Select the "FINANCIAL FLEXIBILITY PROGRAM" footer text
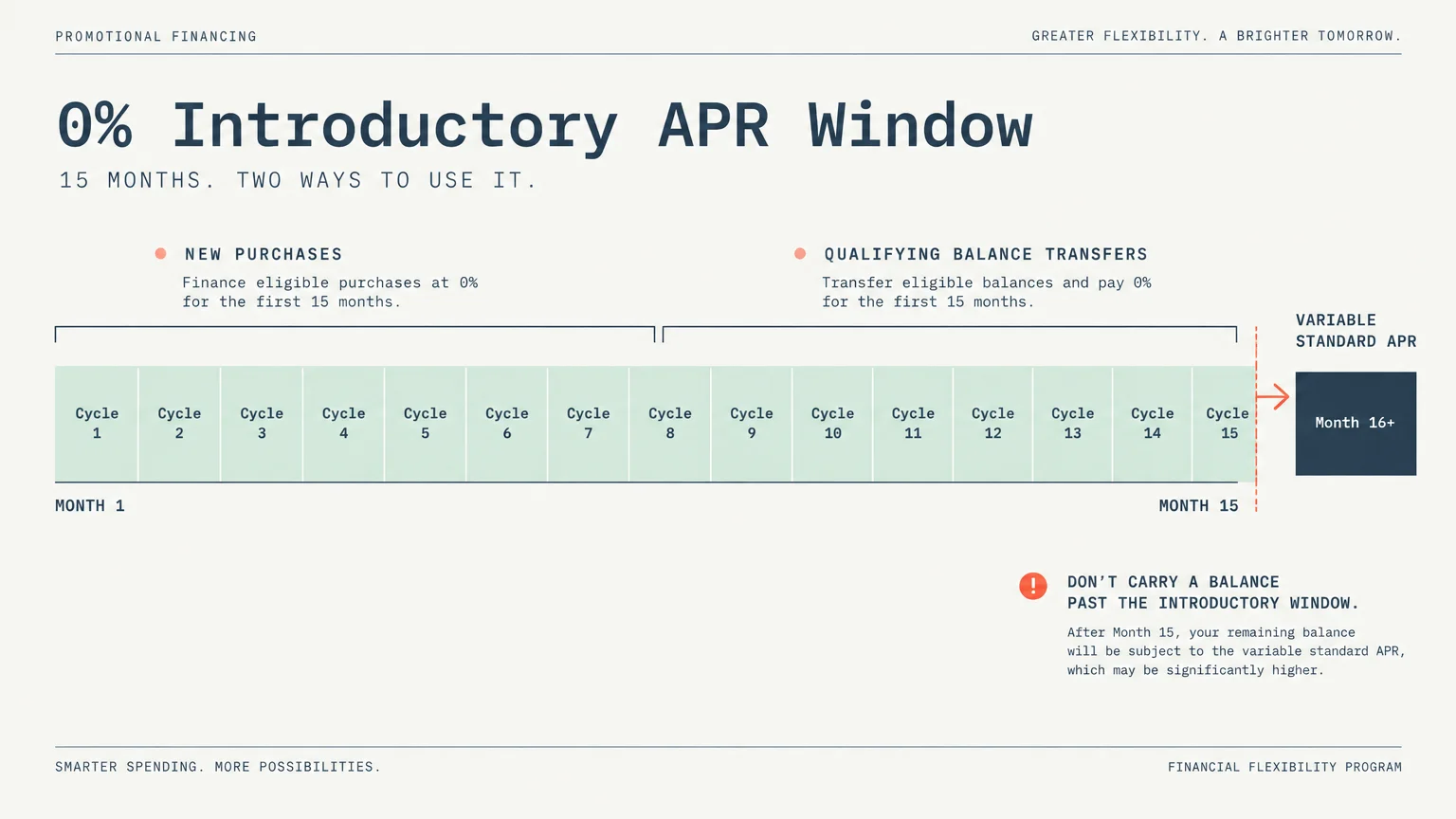The image size is (1456, 819). tap(1284, 767)
